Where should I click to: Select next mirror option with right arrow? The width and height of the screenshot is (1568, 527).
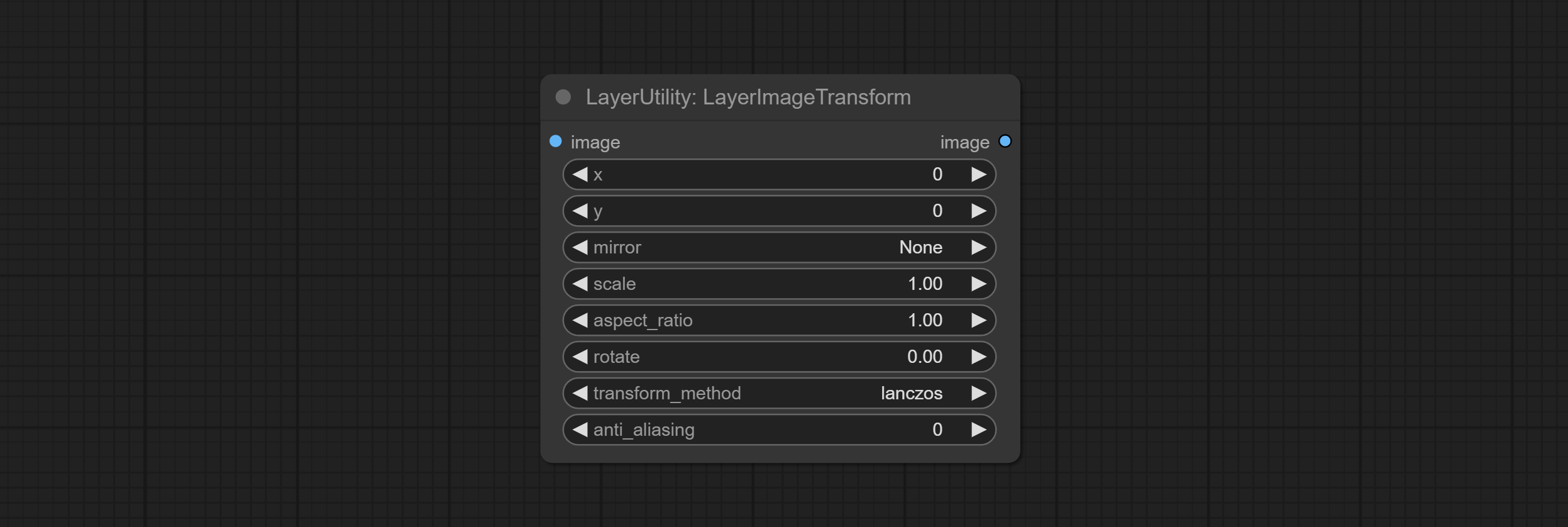pos(978,247)
